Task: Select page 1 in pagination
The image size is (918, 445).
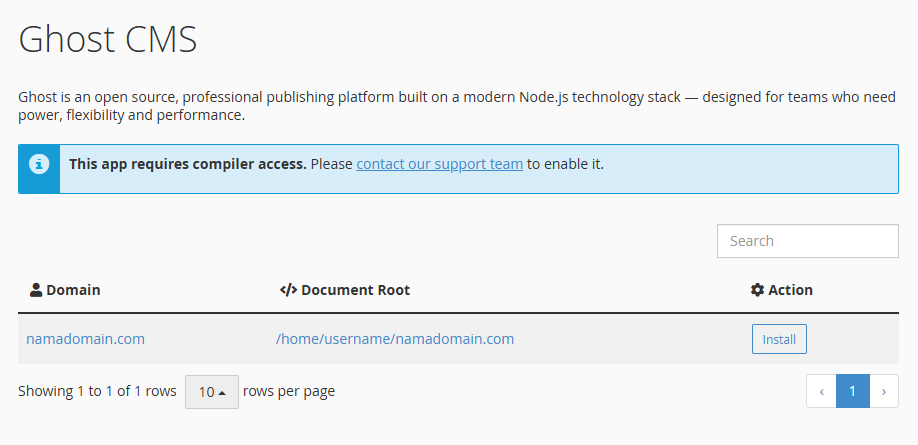Action: 852,391
